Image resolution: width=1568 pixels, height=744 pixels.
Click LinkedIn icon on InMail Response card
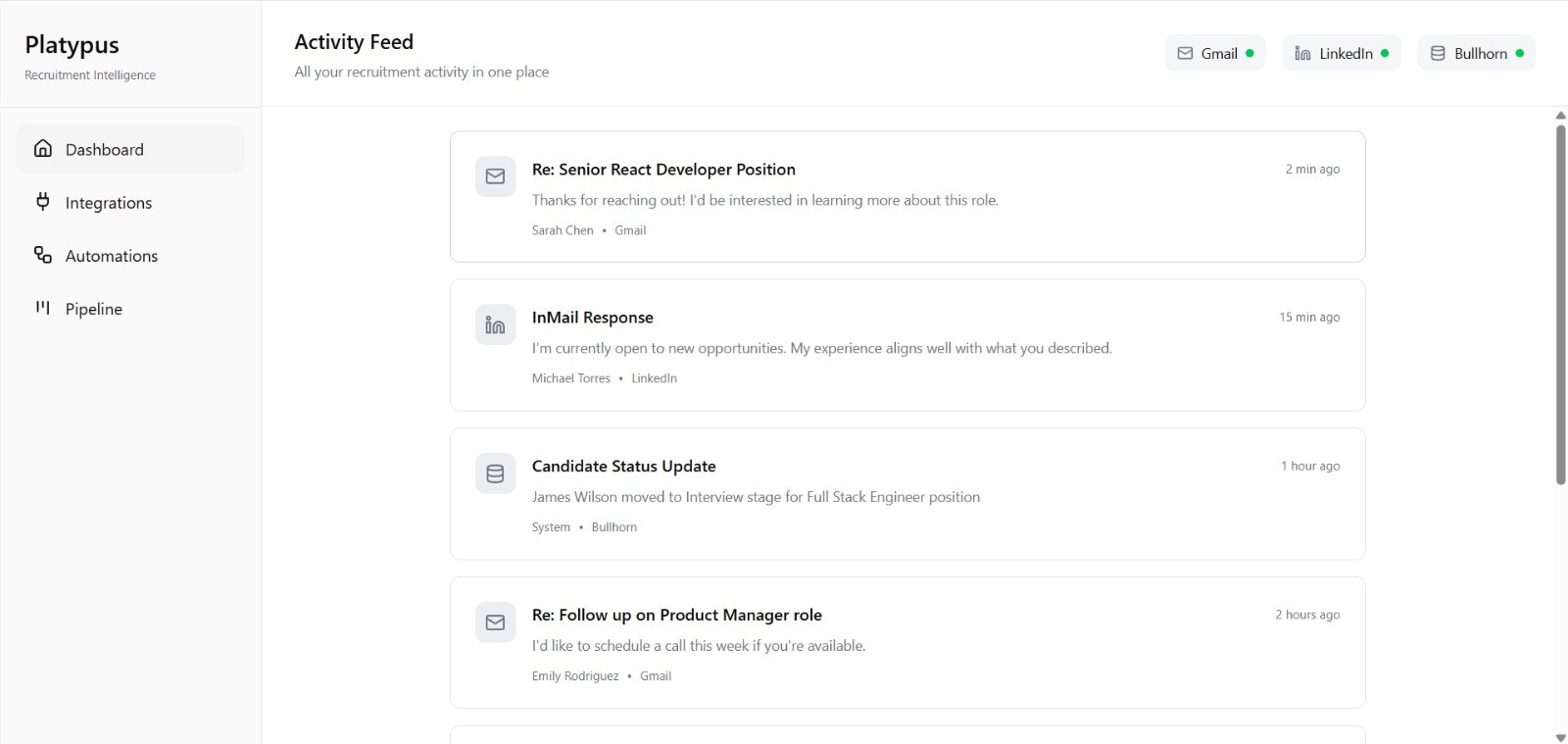tap(496, 324)
